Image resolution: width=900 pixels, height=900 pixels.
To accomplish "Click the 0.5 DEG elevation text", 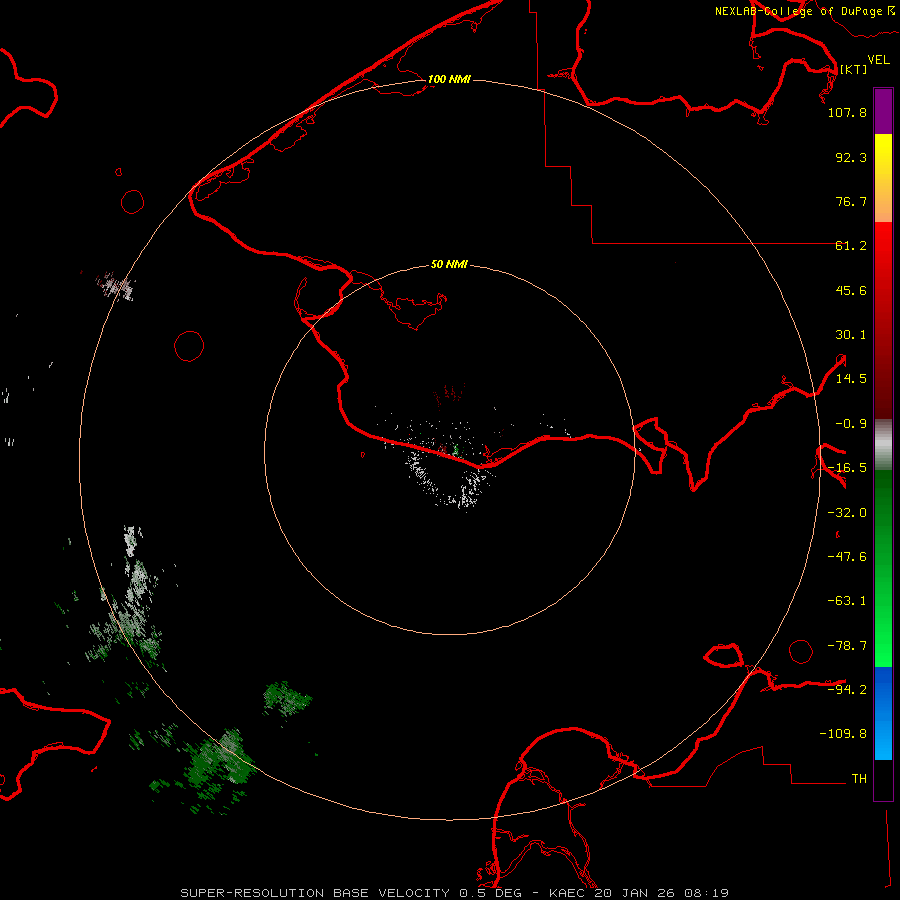I will point(491,893).
